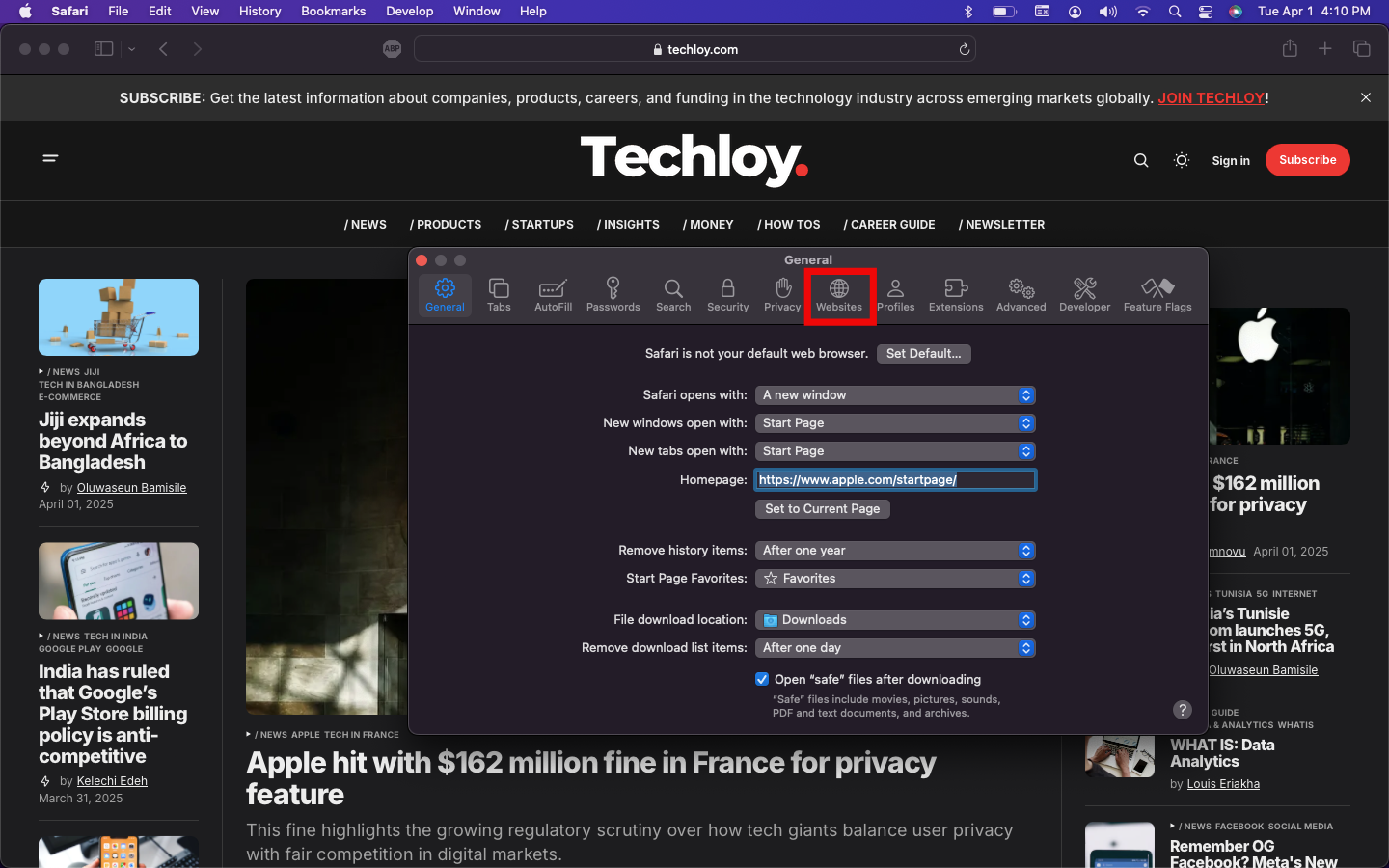Open the Bookmarks menu in menu bar
Viewport: 1389px width, 868px height.
coord(333,12)
